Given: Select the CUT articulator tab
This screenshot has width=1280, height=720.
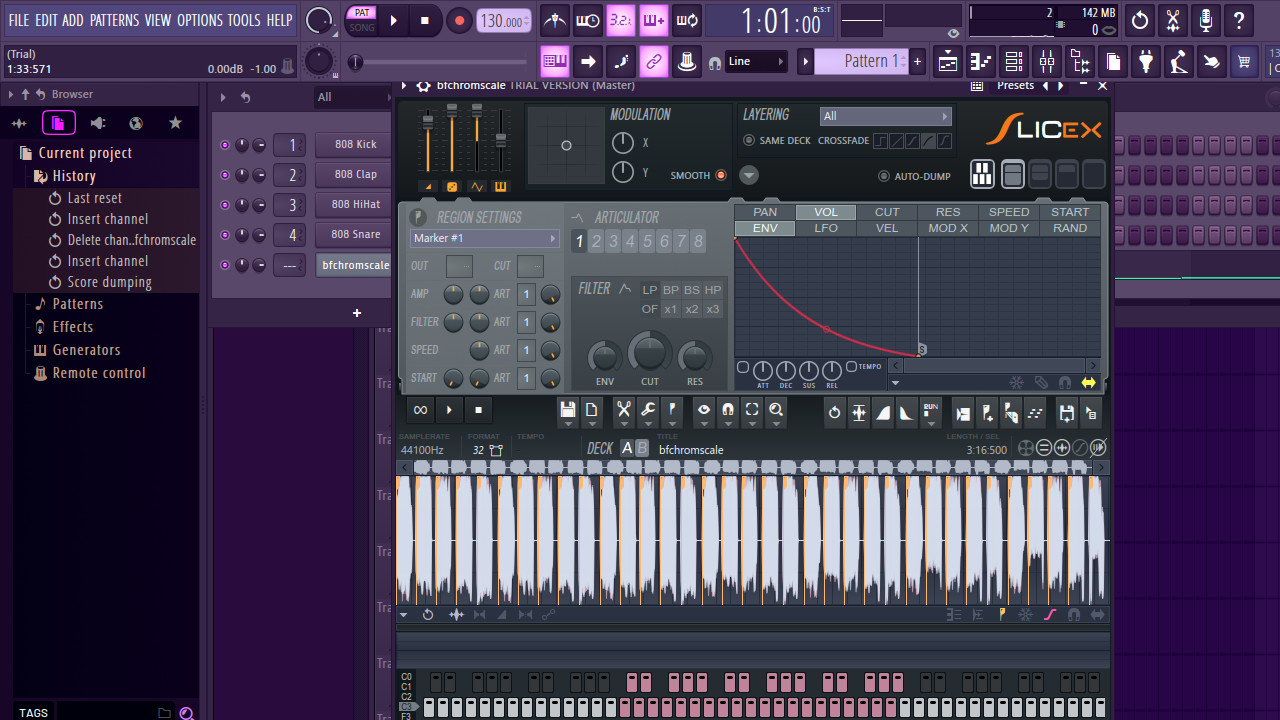Looking at the screenshot, I should pyautogui.click(x=887, y=212).
